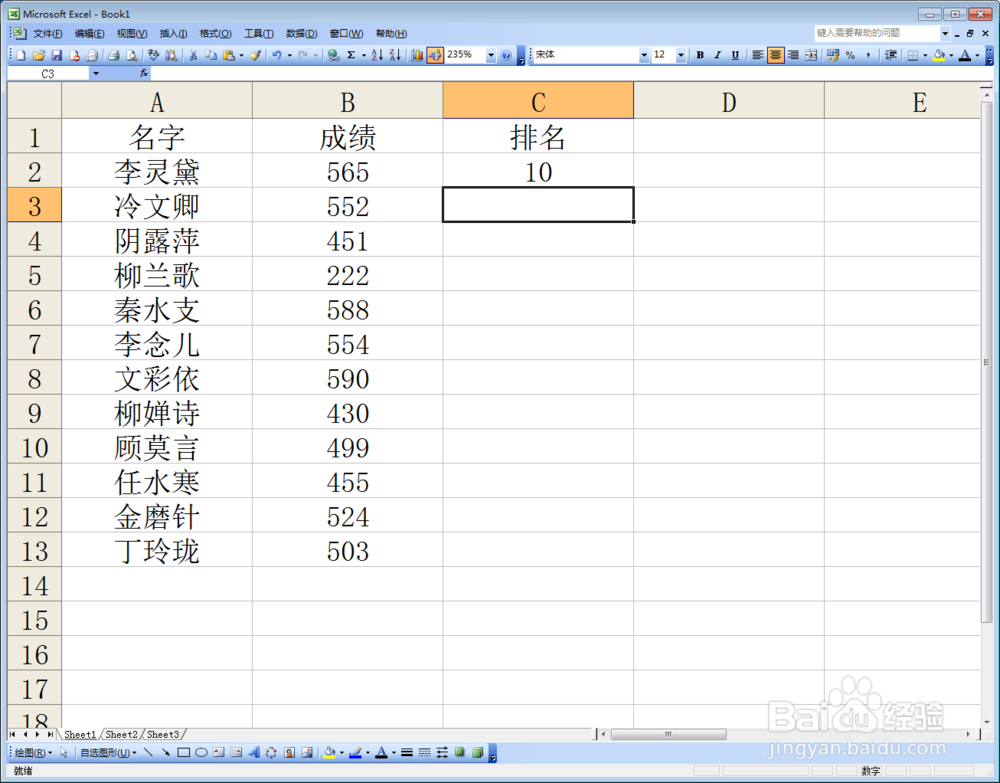
Task: Open the 文件(F) menu
Action: [x=47, y=34]
